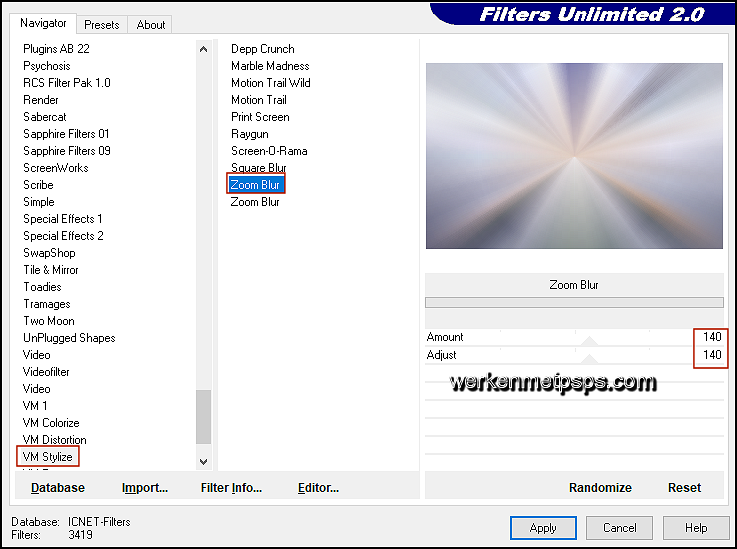This screenshot has width=737, height=549.
Task: Select Special Effects 2 category
Action: [x=63, y=236]
